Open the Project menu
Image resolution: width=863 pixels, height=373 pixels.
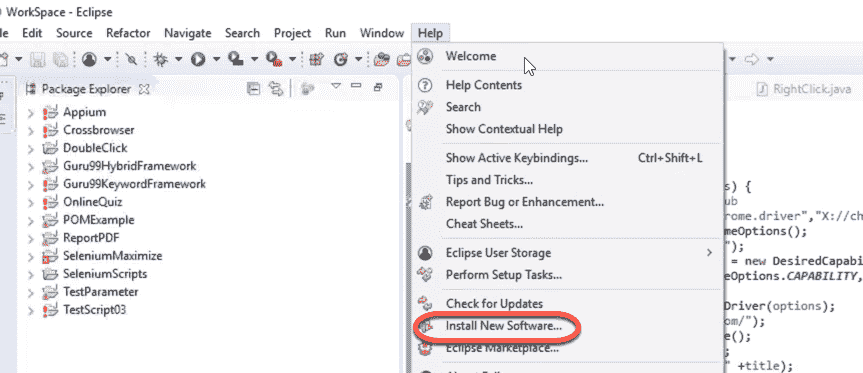point(292,33)
